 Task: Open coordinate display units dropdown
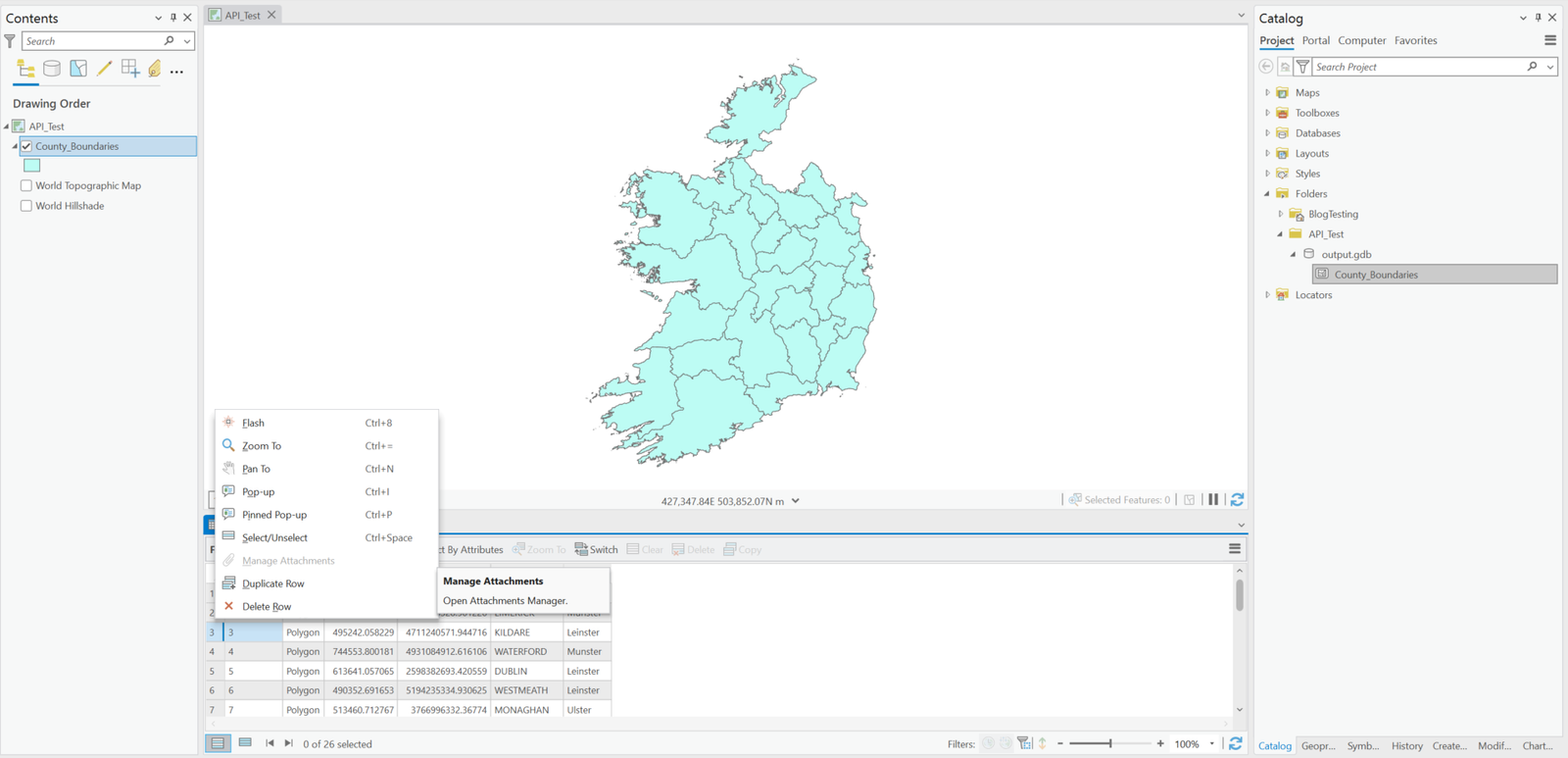click(x=796, y=501)
